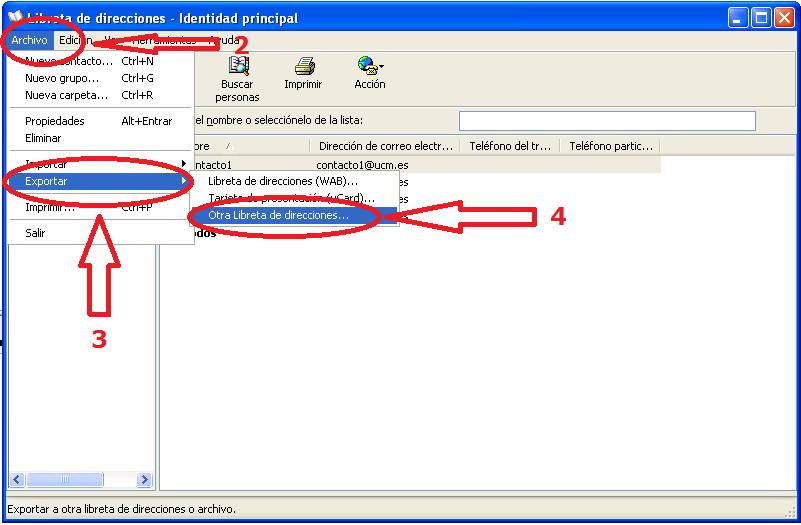Image resolution: width=801 pixels, height=525 pixels.
Task: Choose Nuevo grupo... from Archivo menu
Action: [x=62, y=78]
